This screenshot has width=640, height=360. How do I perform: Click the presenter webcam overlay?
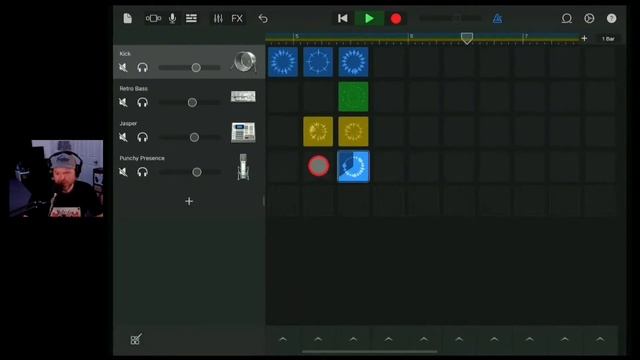[x=56, y=178]
